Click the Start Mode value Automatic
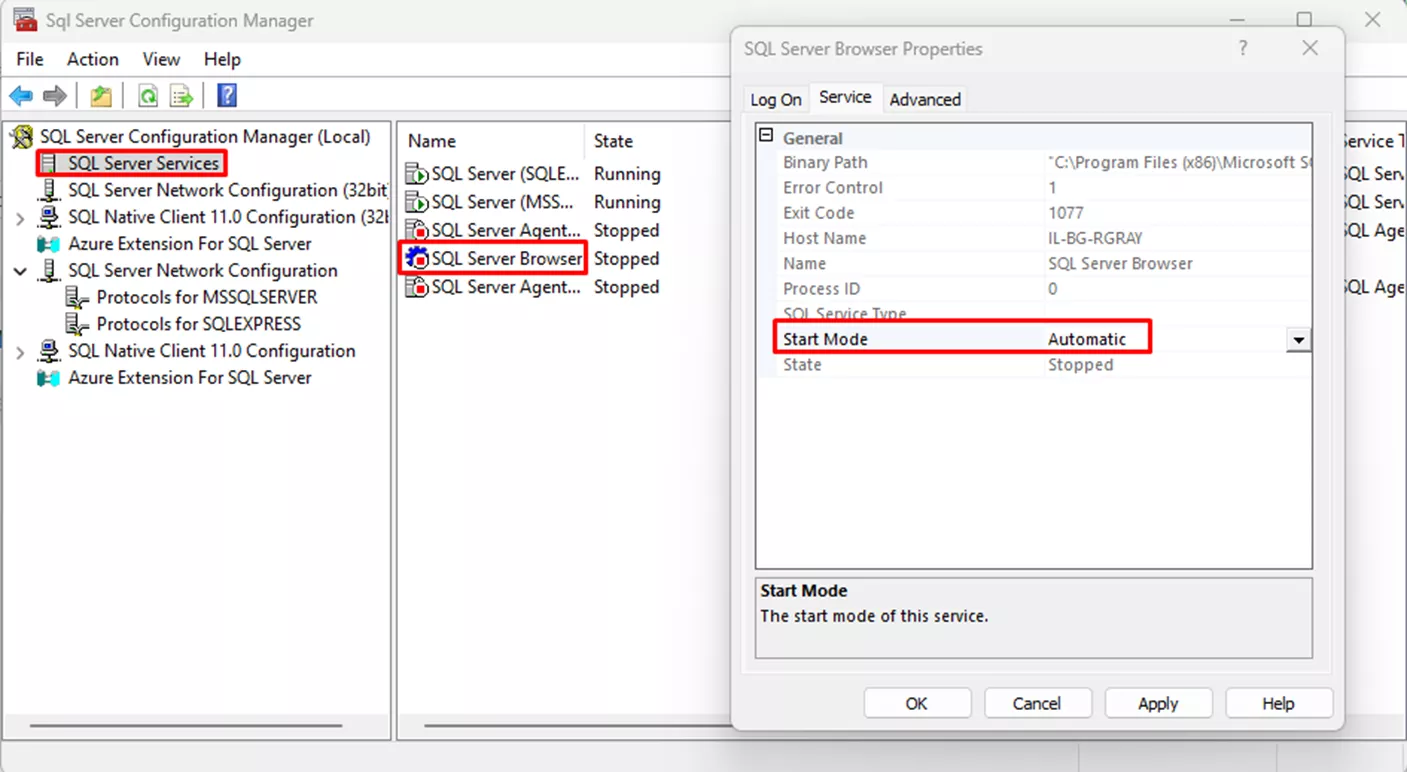This screenshot has height=772, width=1407. 1087,340
